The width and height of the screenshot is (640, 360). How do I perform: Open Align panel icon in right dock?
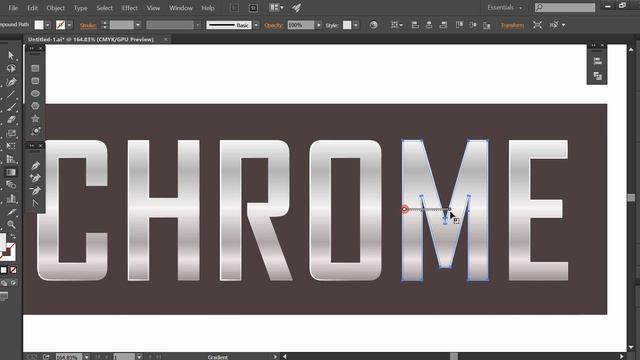point(598,61)
